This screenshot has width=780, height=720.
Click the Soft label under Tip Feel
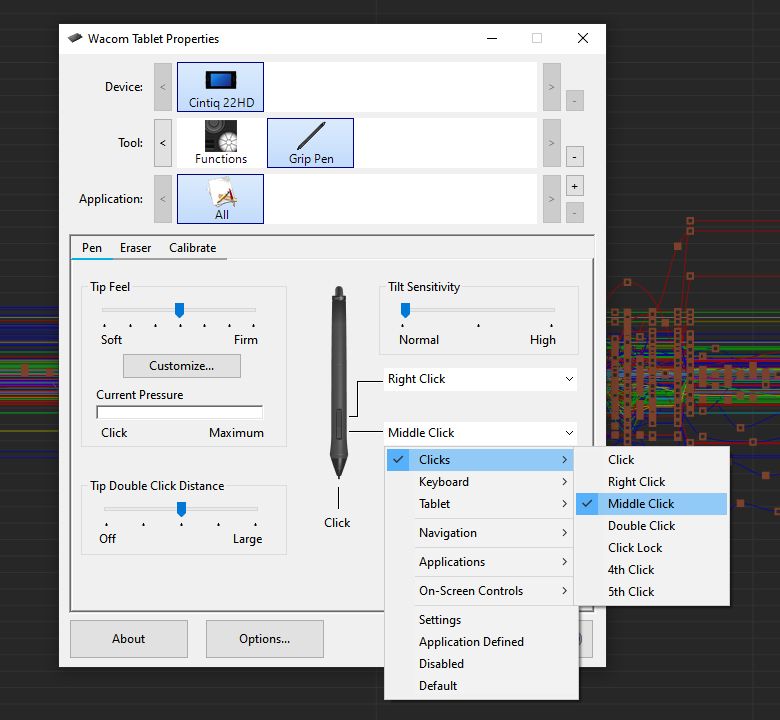[x=111, y=340]
